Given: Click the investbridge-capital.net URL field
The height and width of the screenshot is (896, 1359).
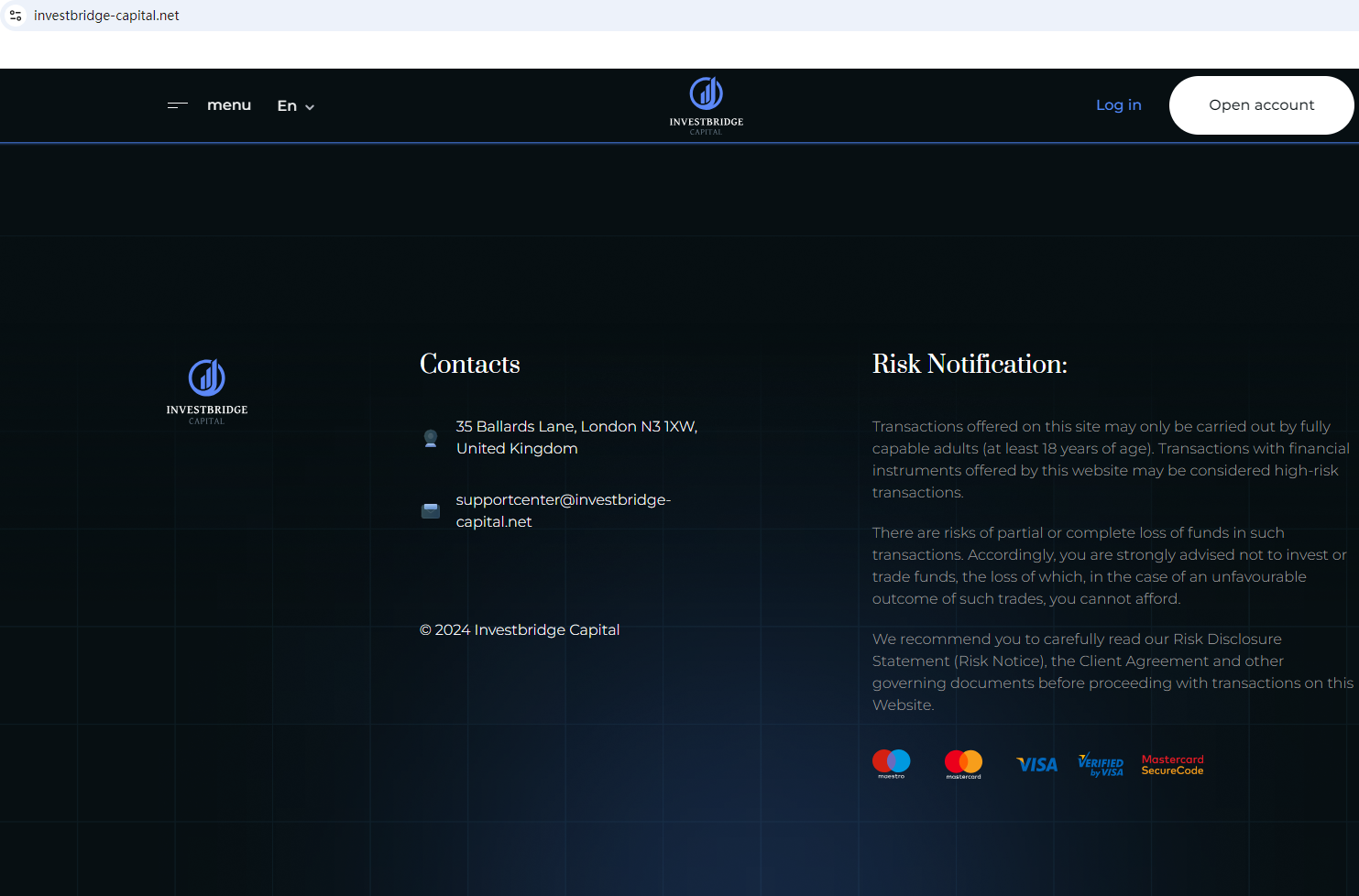Looking at the screenshot, I should [106, 16].
